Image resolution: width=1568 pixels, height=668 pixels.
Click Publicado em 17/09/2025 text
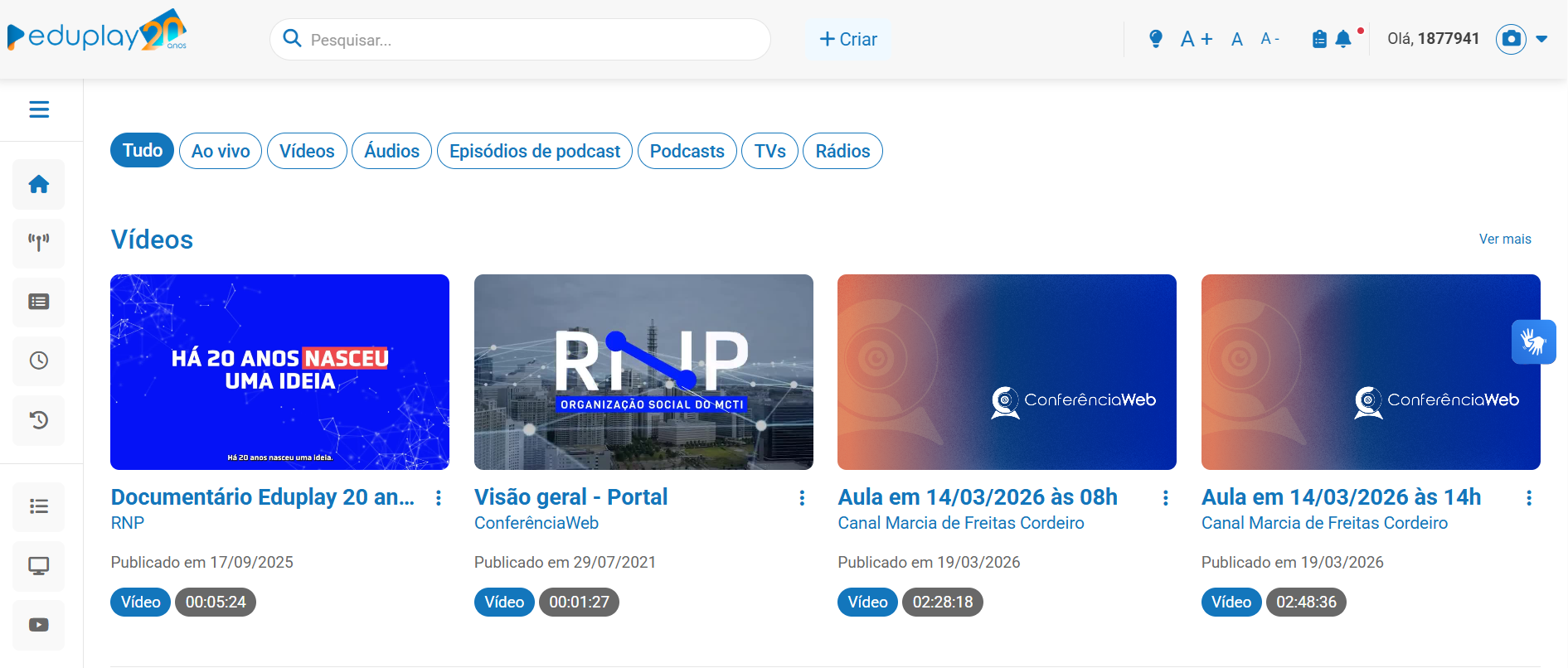point(202,562)
